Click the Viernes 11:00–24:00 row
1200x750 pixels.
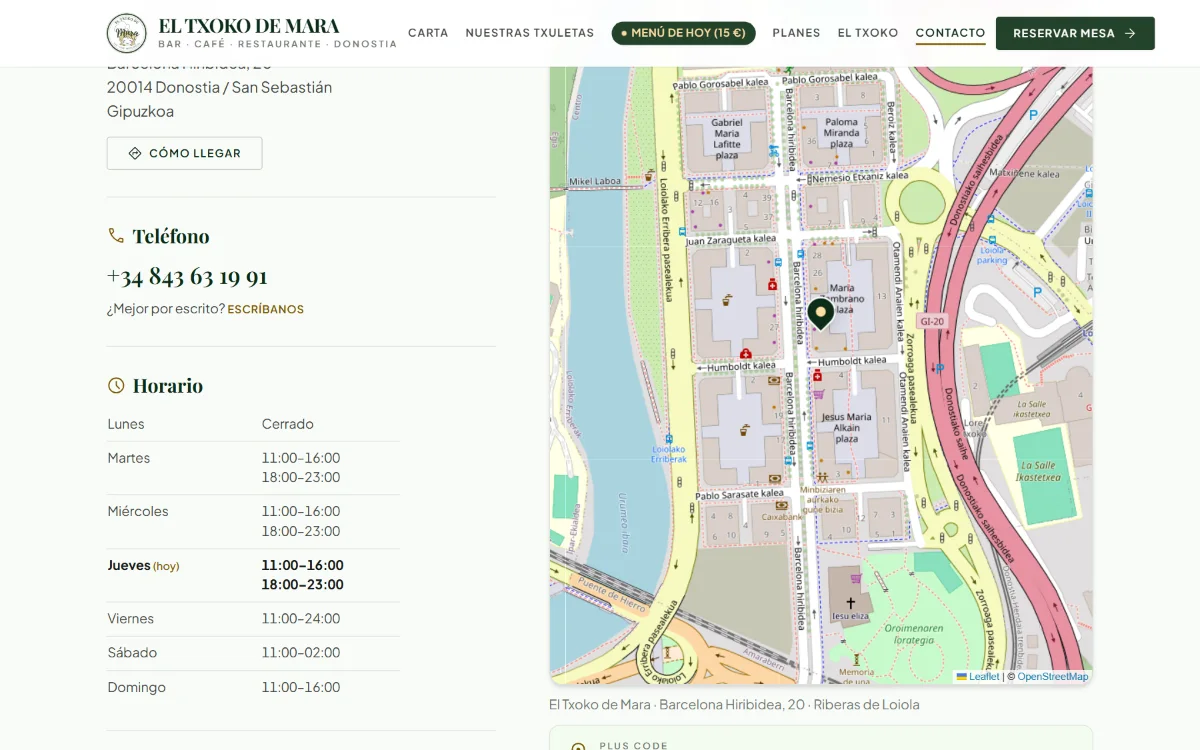coord(253,619)
